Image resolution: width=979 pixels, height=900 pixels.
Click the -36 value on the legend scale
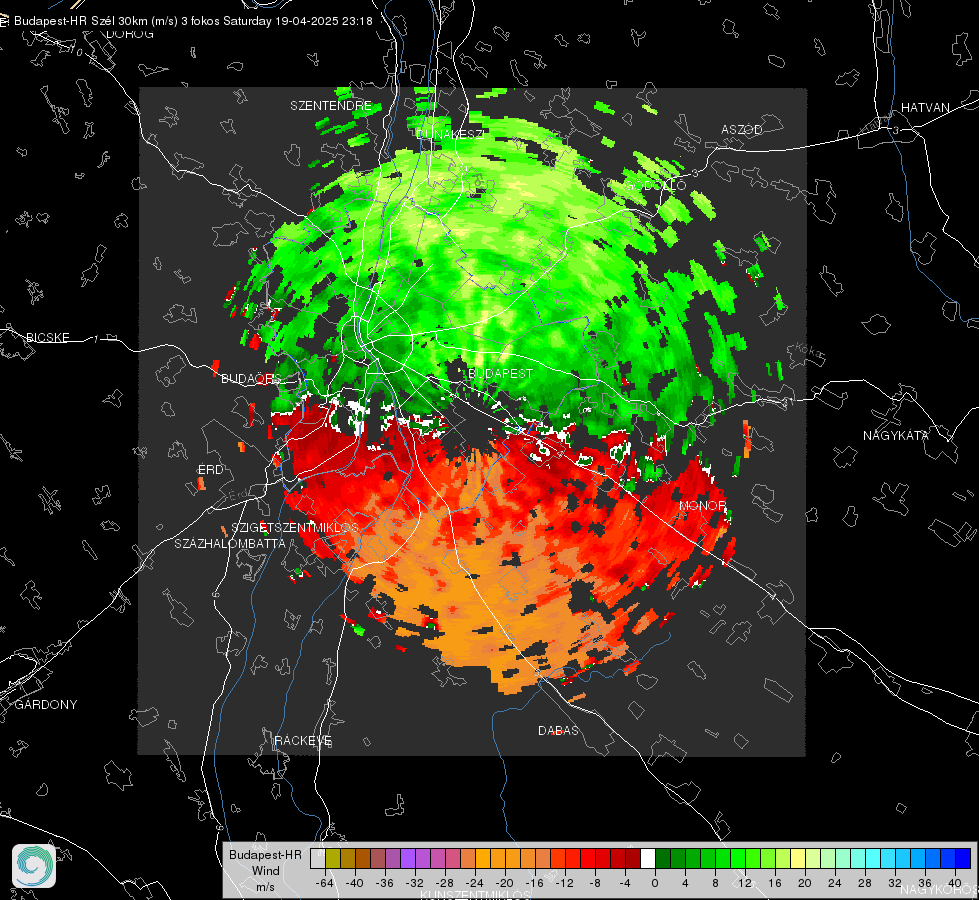coord(385,883)
